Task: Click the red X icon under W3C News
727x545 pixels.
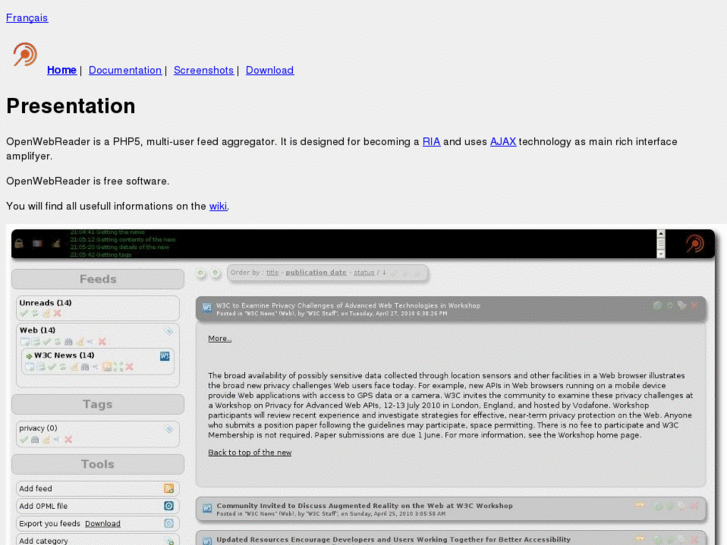Action: [129, 367]
